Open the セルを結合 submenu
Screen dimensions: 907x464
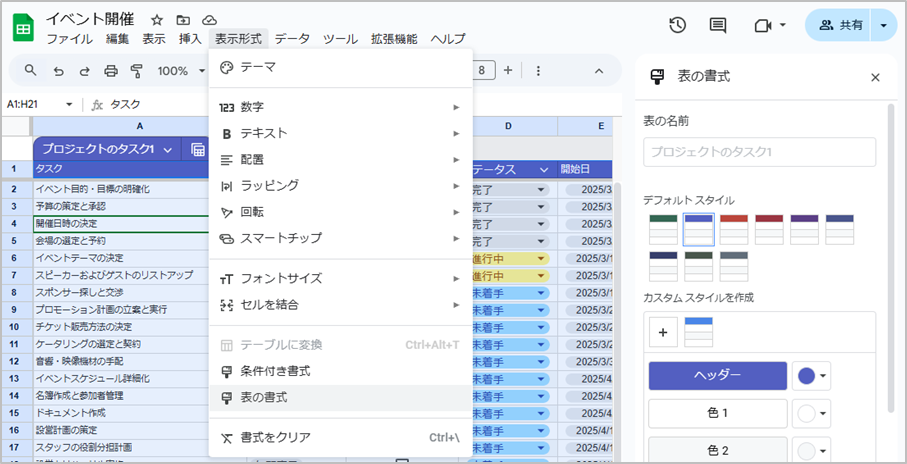tap(341, 304)
